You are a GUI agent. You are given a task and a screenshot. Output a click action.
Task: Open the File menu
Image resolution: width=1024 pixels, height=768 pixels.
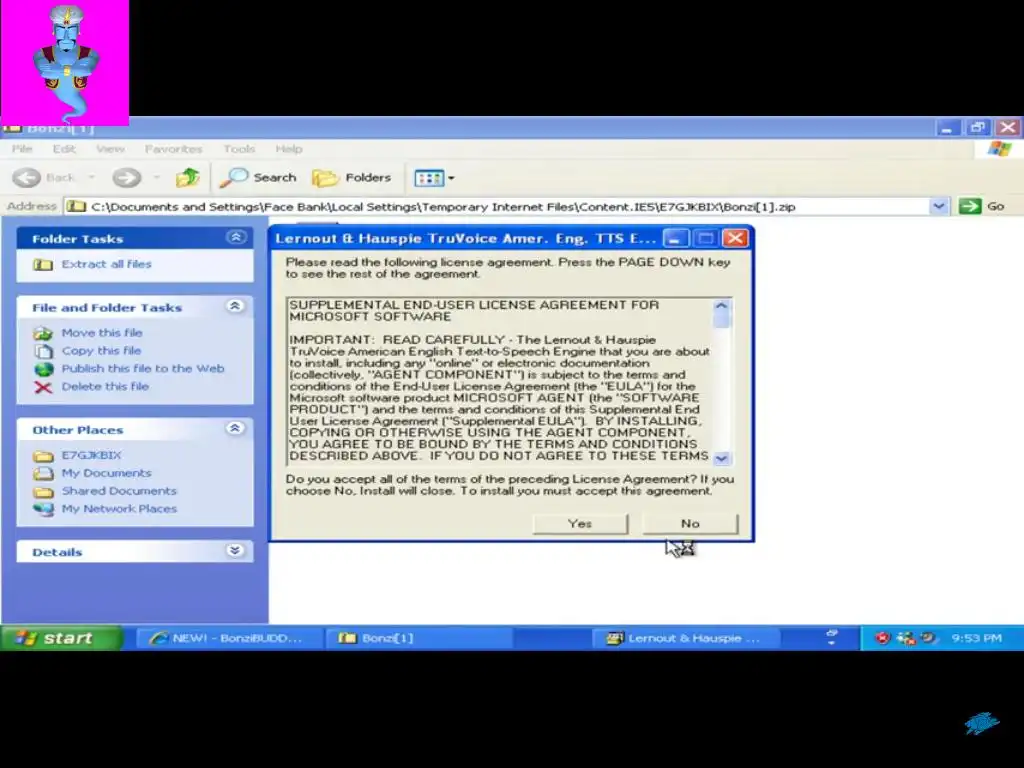coord(22,149)
